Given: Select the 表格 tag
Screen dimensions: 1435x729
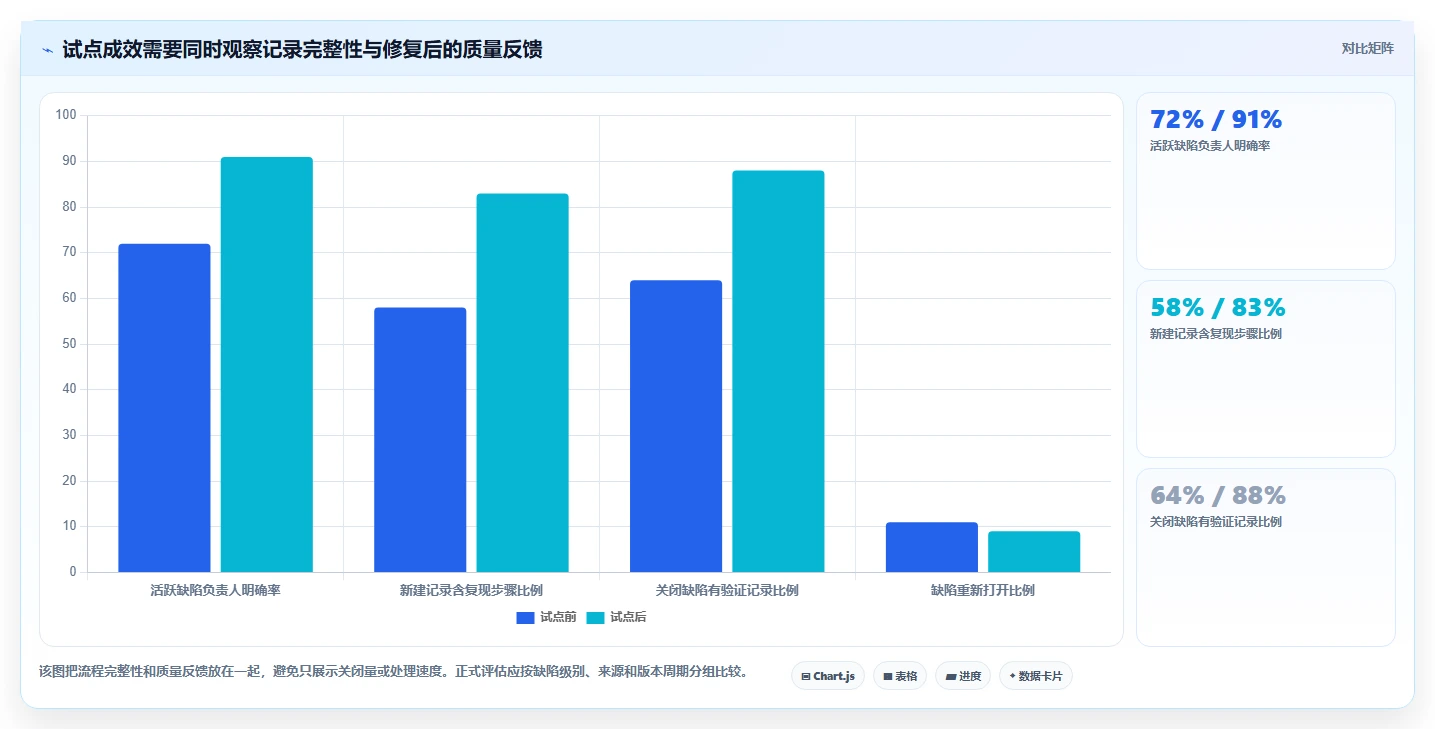Looking at the screenshot, I should pyautogui.click(x=900, y=676).
